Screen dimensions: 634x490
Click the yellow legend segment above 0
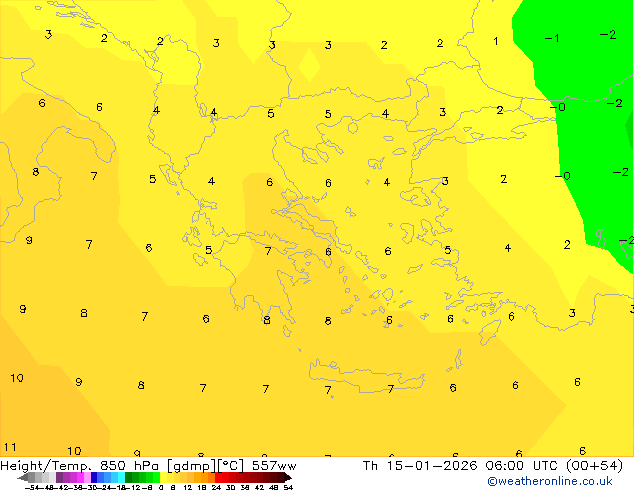163,477
